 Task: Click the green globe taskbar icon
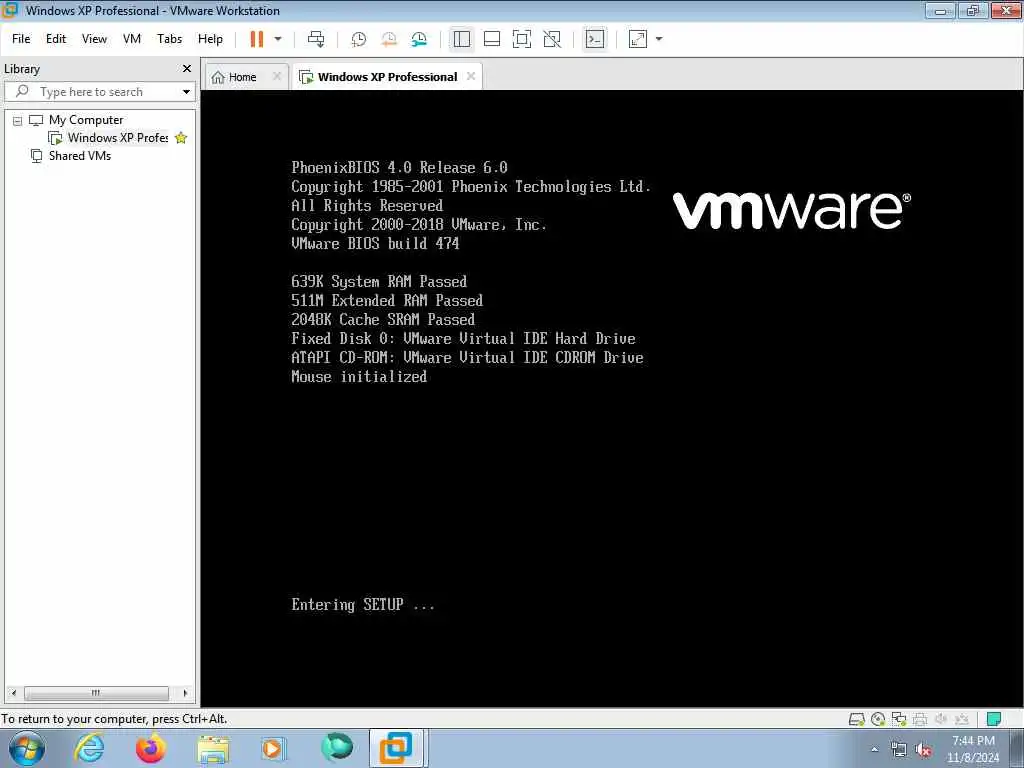point(337,747)
